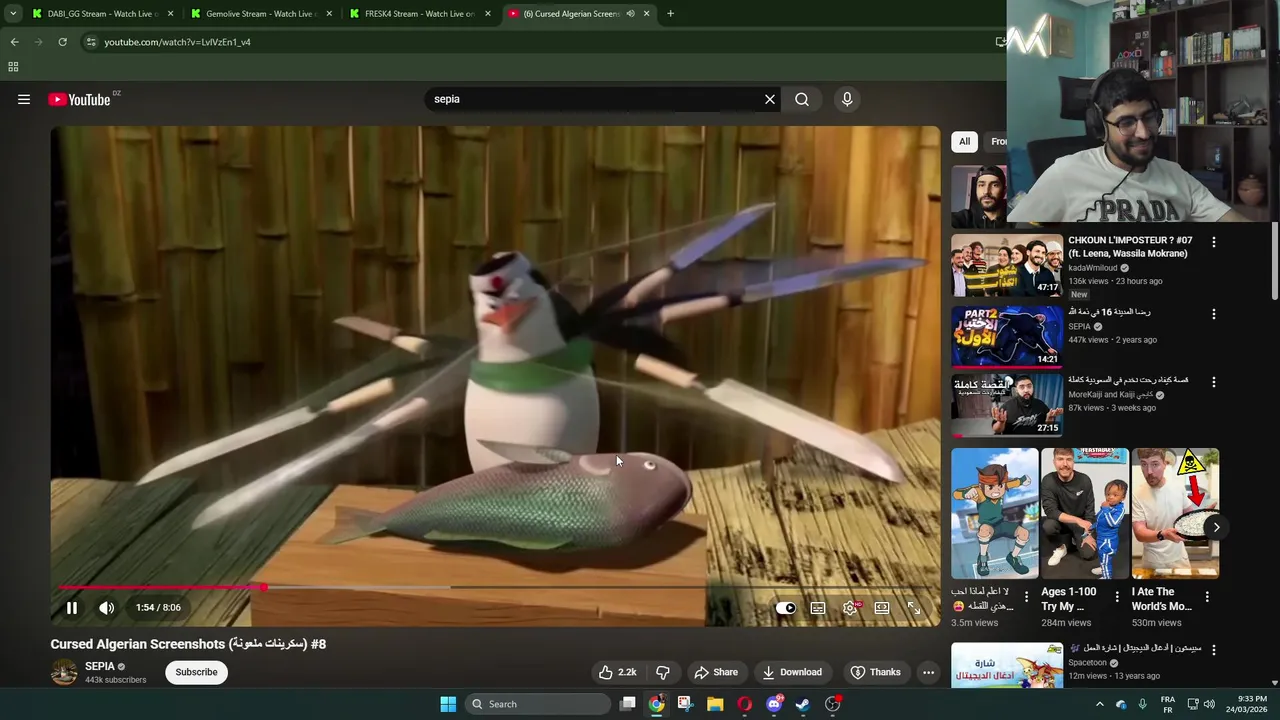Like the video with 2.2k likes
This screenshot has height=720, width=1280.
(x=618, y=672)
